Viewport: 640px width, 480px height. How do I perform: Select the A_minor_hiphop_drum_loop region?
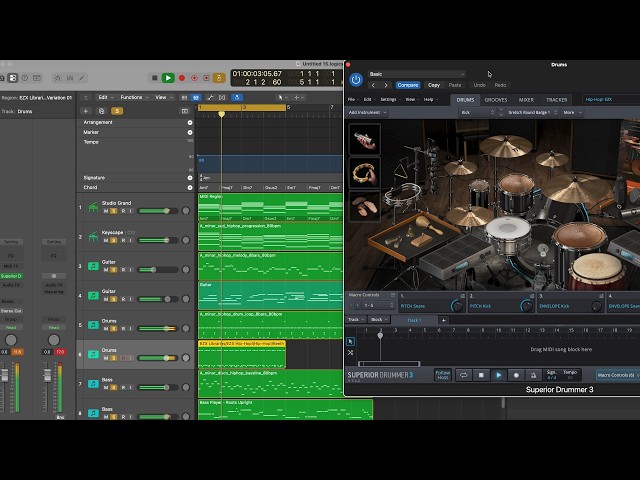pyautogui.click(x=270, y=325)
